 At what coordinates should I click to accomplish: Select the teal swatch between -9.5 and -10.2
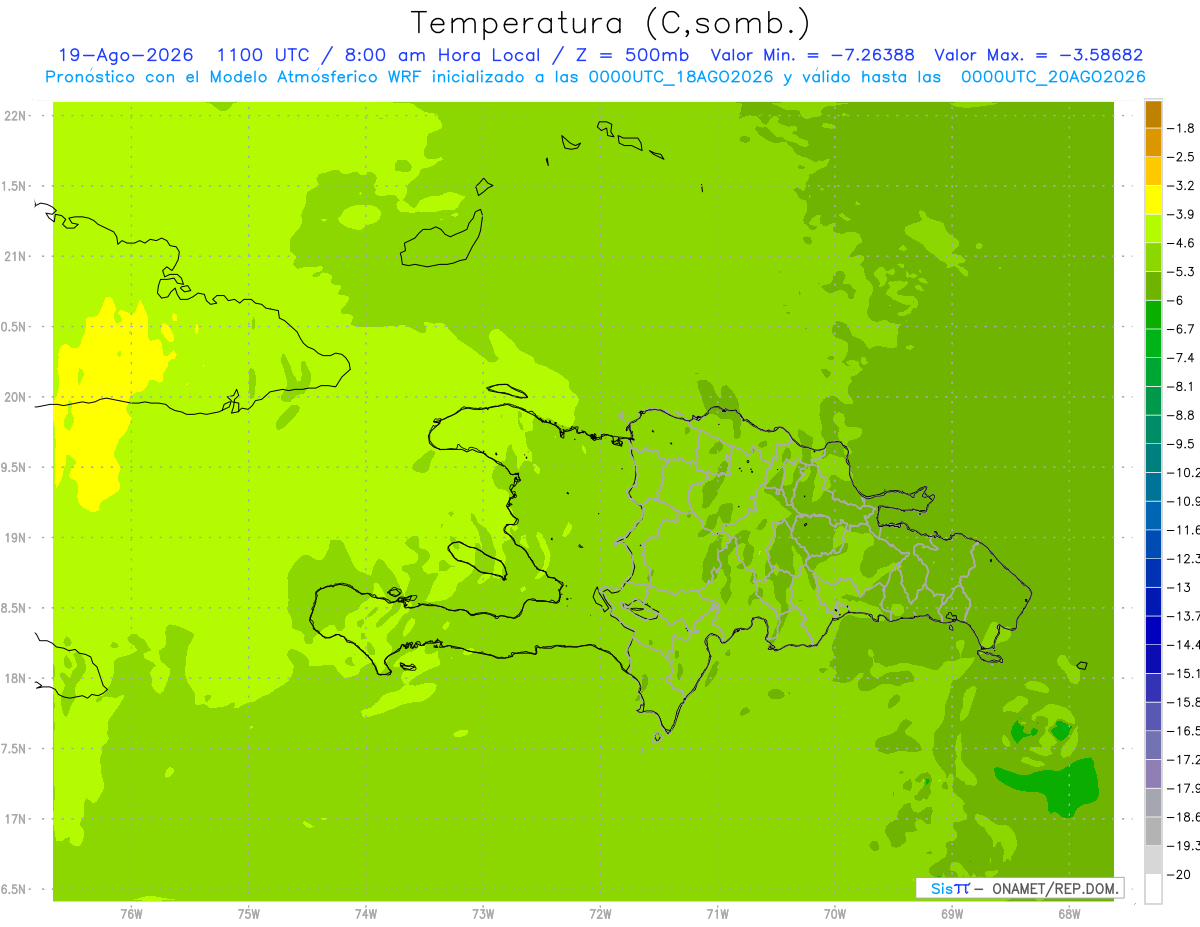click(1153, 458)
